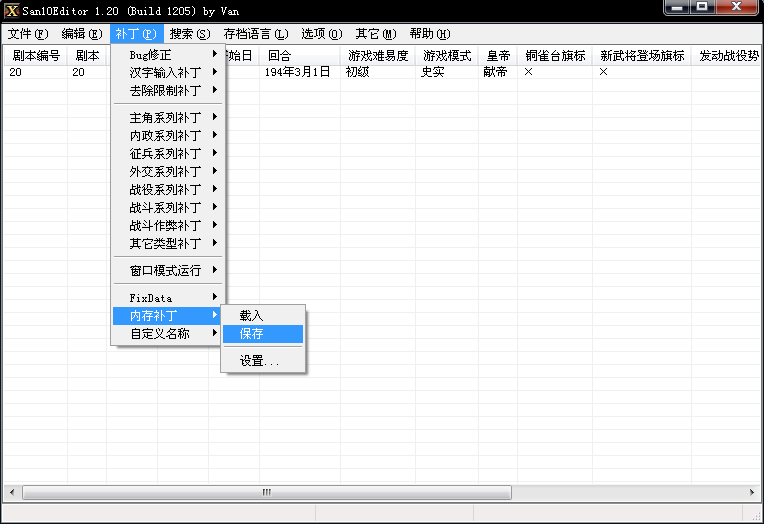Open the 帮助 menu
Screen dimensions: 764x524
click(429, 34)
